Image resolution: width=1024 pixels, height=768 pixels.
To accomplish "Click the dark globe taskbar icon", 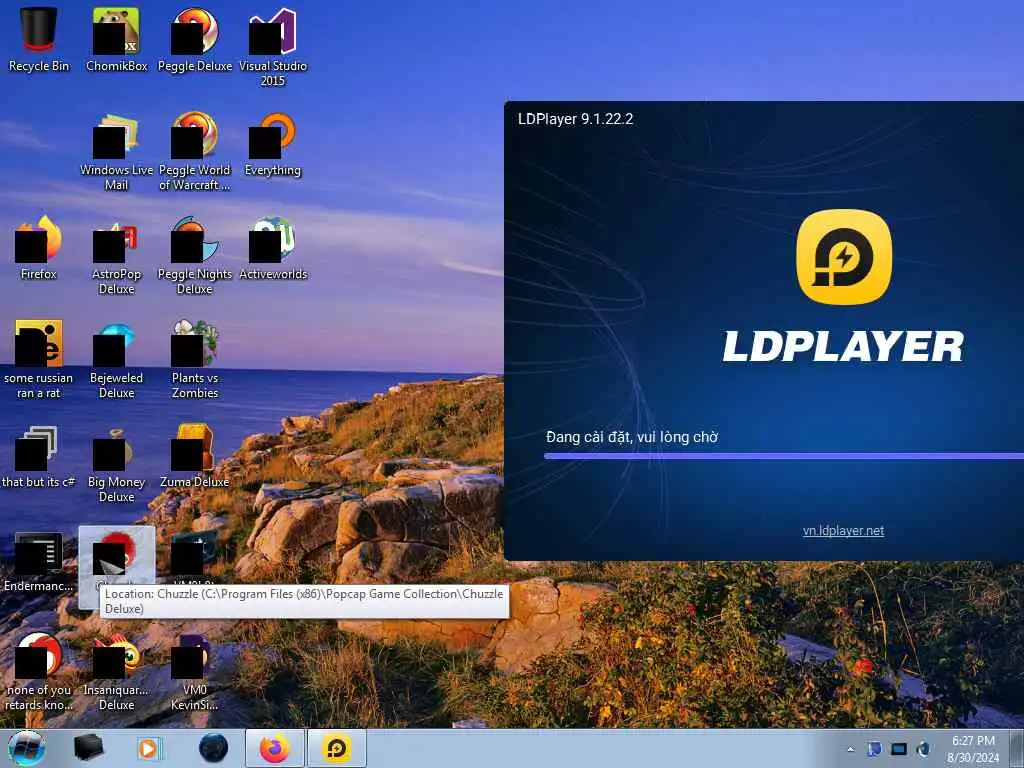I will [x=213, y=748].
